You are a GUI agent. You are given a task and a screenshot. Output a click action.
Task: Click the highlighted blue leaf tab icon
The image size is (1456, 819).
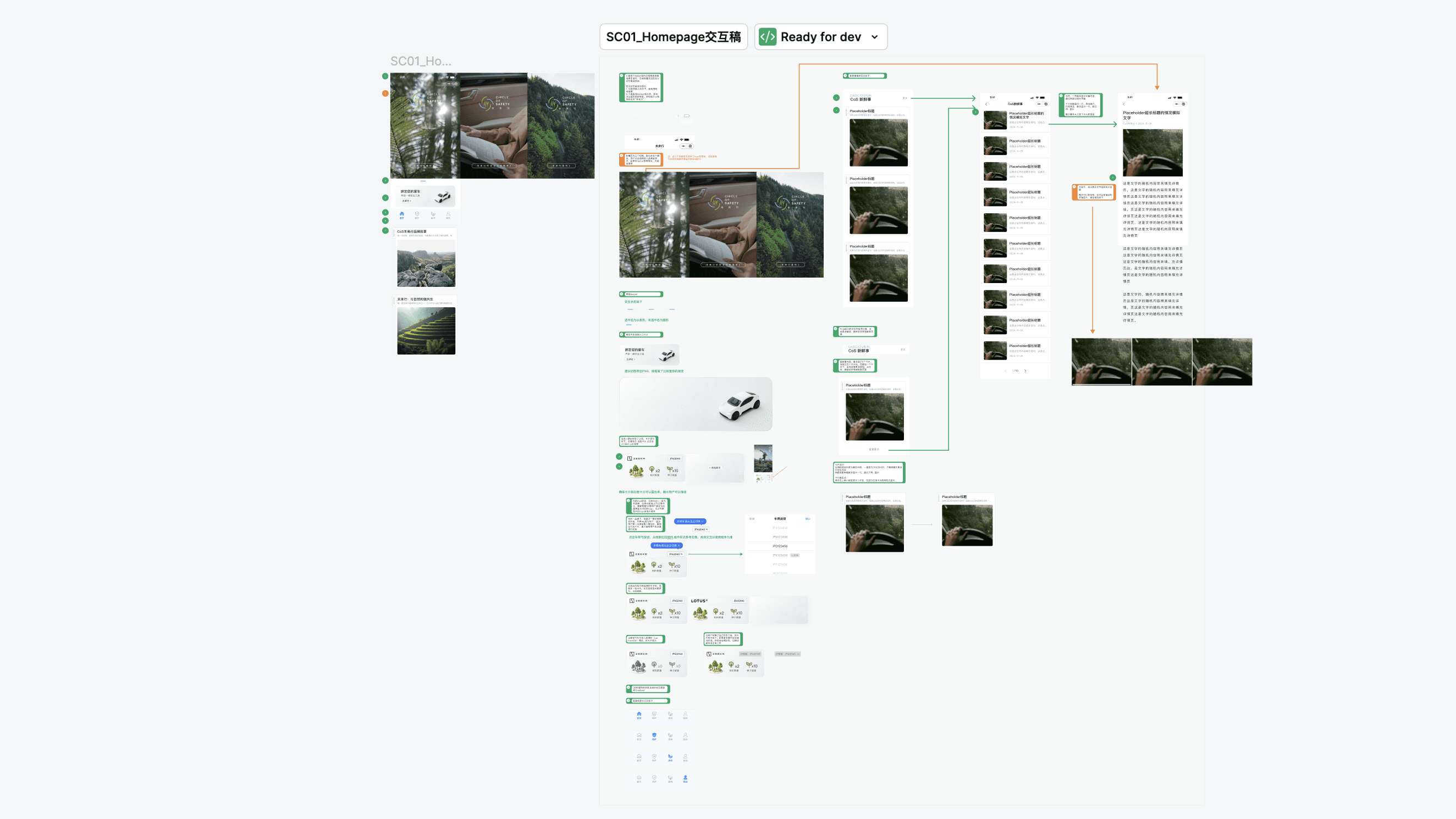coord(670,757)
